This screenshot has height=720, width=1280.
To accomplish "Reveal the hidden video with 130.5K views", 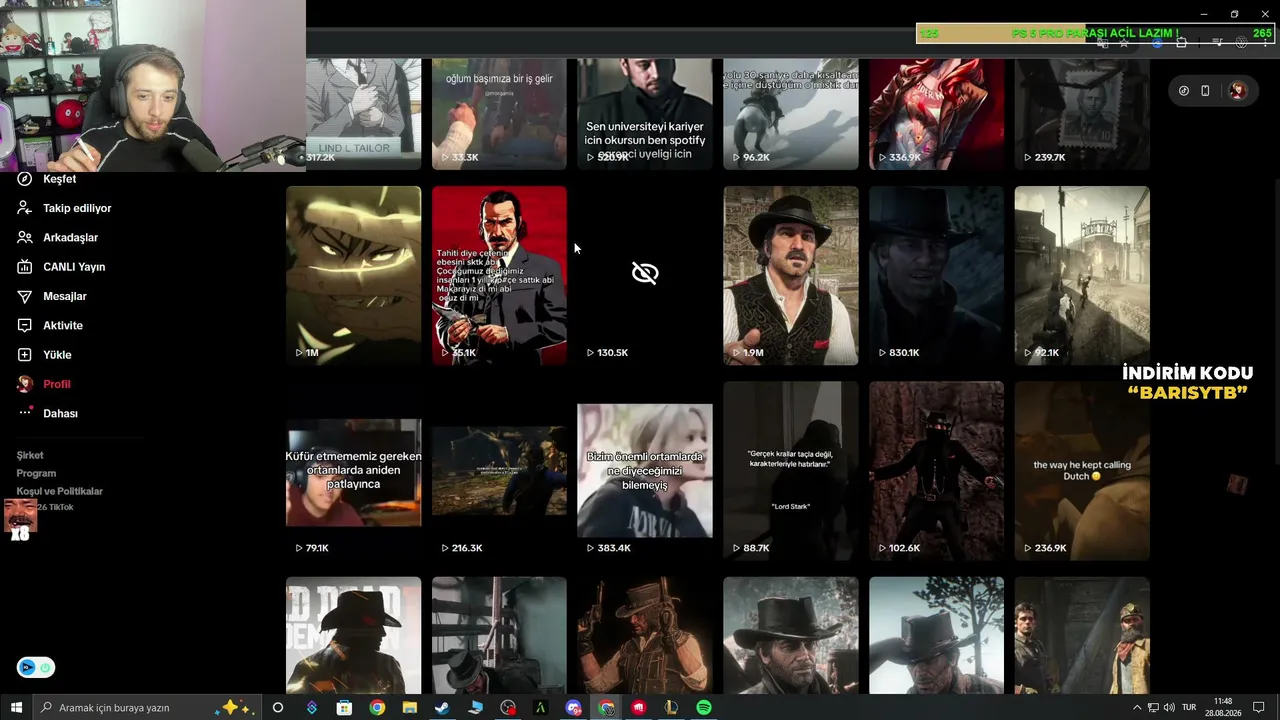I will (645, 273).
